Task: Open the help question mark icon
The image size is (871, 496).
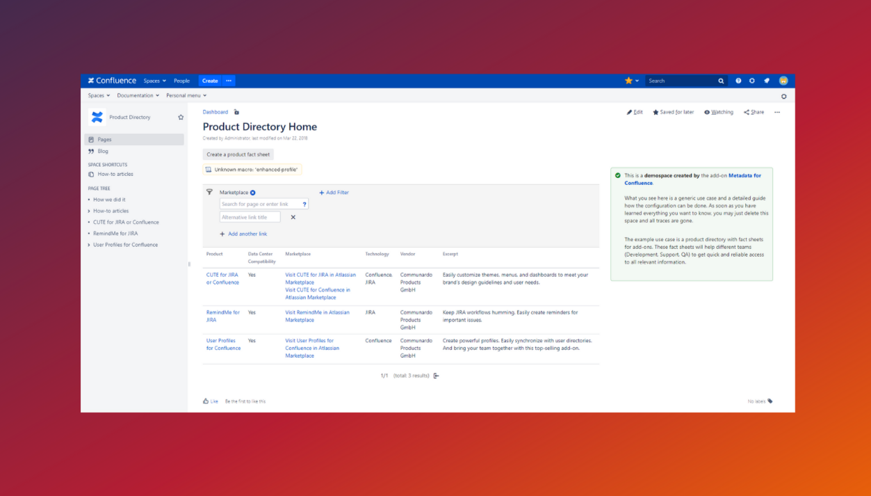Action: (x=738, y=81)
